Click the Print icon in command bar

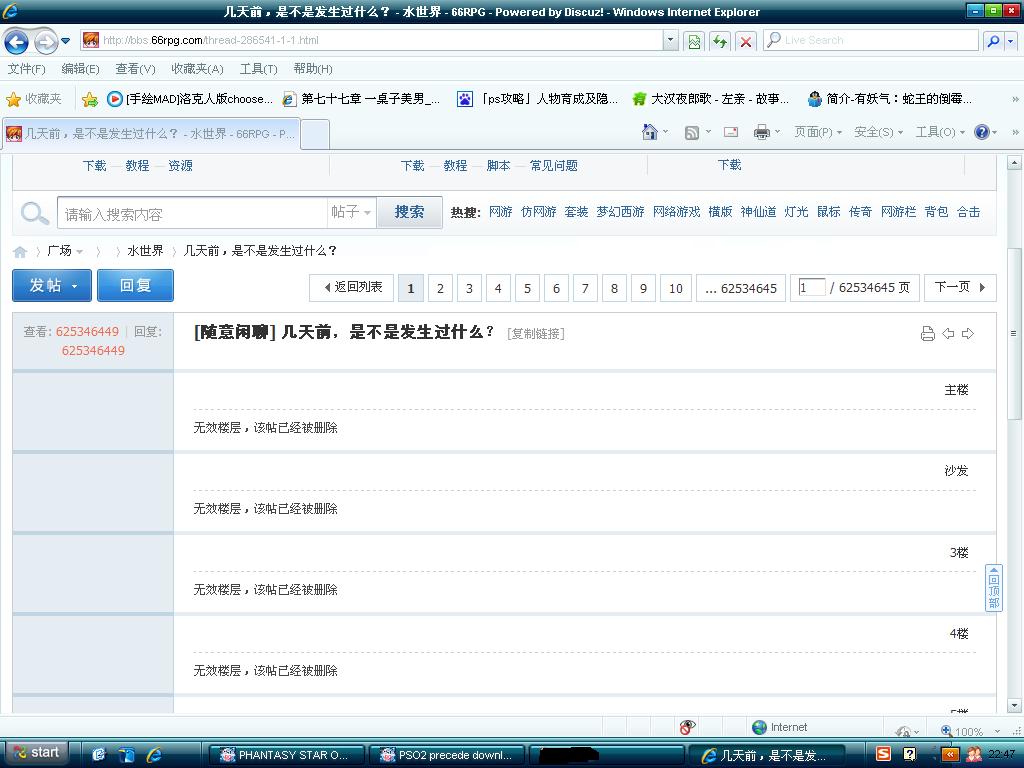(x=761, y=132)
